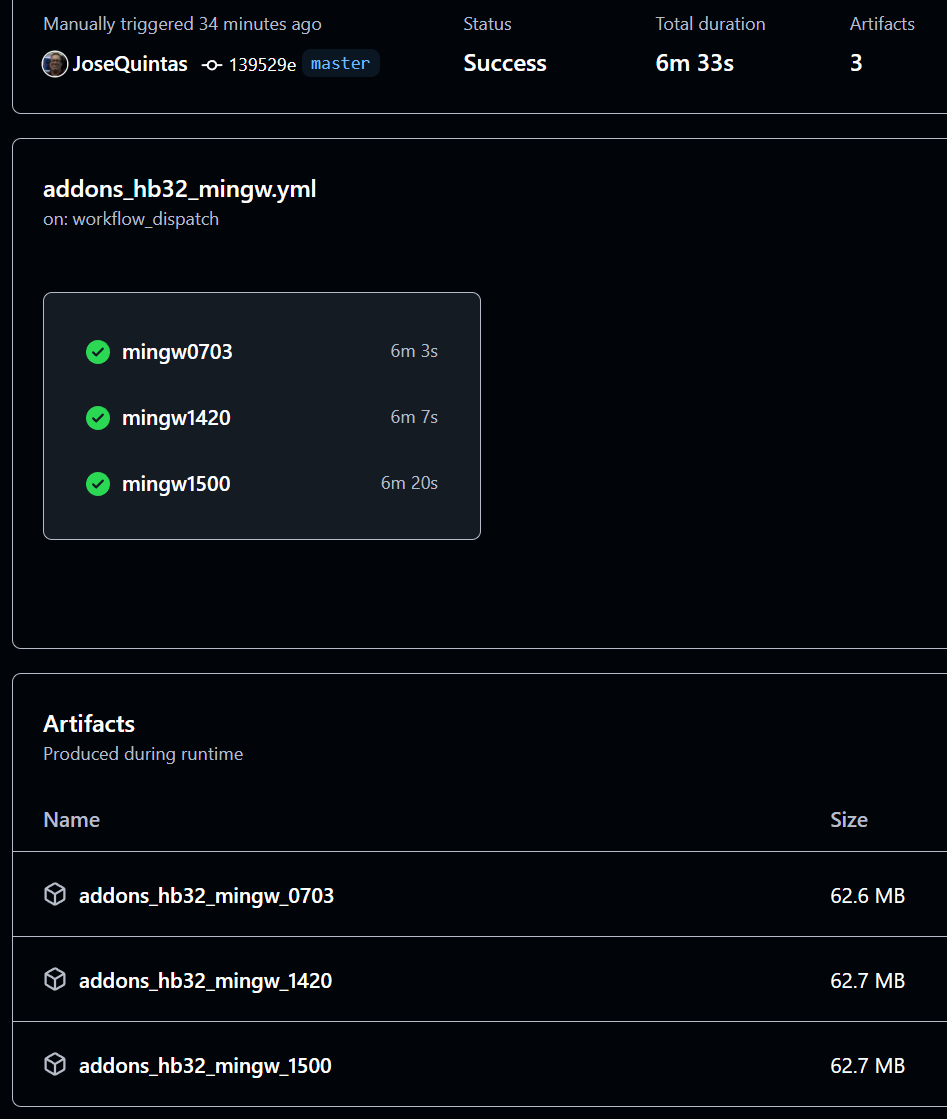Click the commit icon beside 139529e
This screenshot has height=1119, width=947.
pyautogui.click(x=212, y=65)
